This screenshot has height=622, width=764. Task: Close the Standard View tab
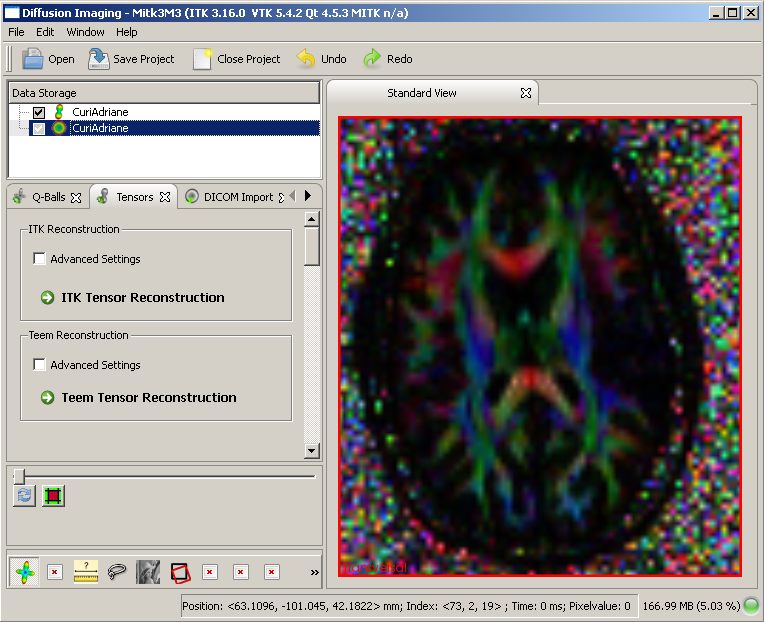click(x=526, y=93)
